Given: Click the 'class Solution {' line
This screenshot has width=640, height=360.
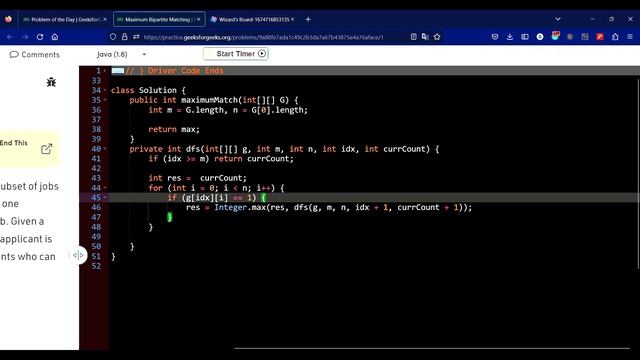Looking at the screenshot, I should coord(148,90).
